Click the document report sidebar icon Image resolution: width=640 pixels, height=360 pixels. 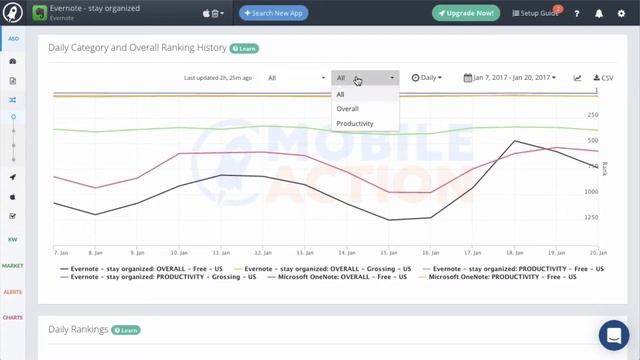click(x=13, y=81)
